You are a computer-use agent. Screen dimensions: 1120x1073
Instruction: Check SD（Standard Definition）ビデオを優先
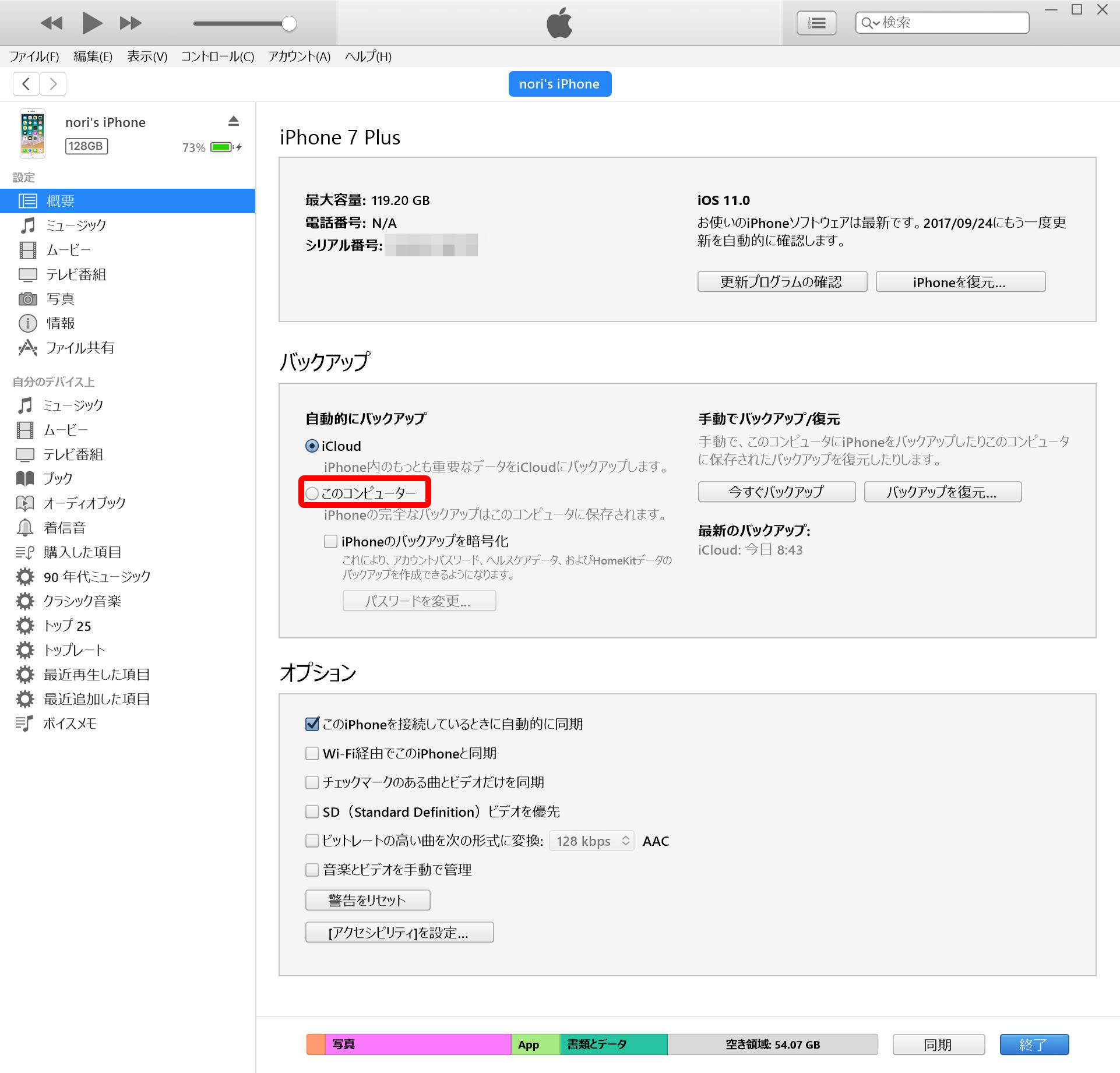pyautogui.click(x=312, y=812)
